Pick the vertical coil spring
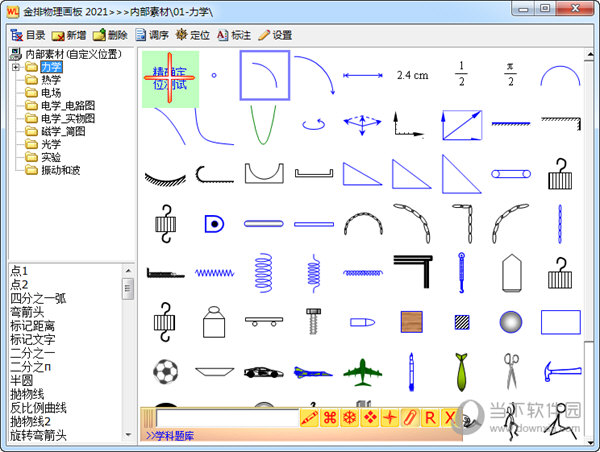Viewport: 600px width, 452px height. click(x=263, y=273)
